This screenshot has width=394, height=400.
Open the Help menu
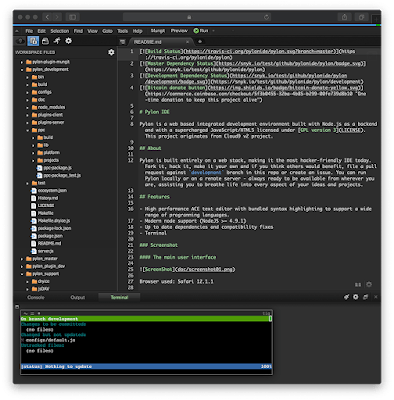138,31
